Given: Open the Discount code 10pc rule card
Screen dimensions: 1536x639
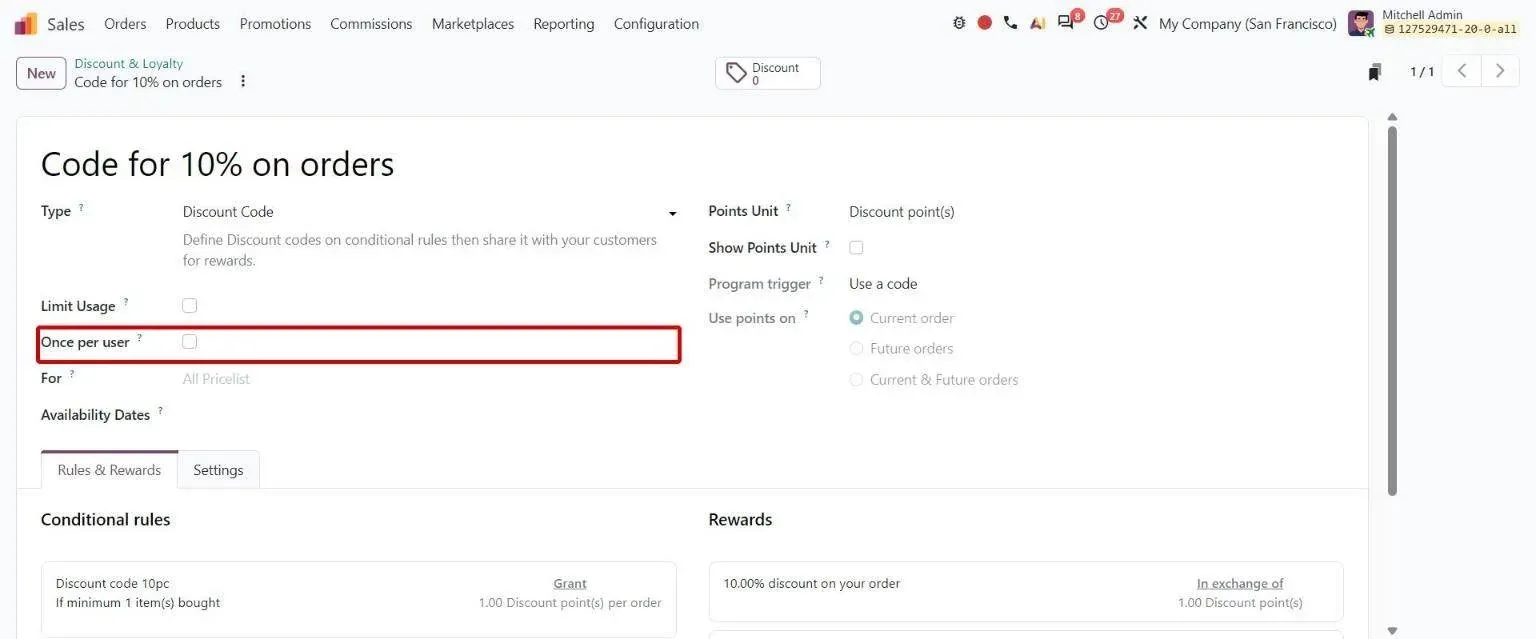Looking at the screenshot, I should pyautogui.click(x=359, y=598).
